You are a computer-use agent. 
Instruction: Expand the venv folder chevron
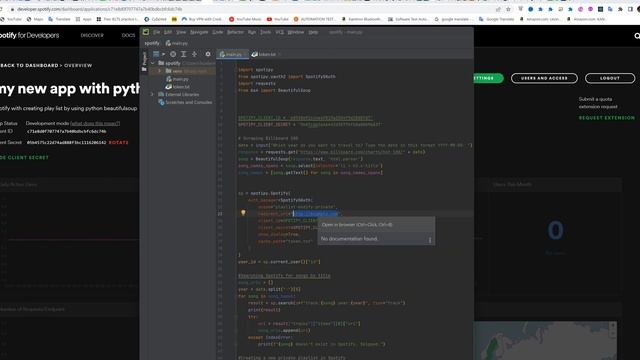click(x=160, y=71)
